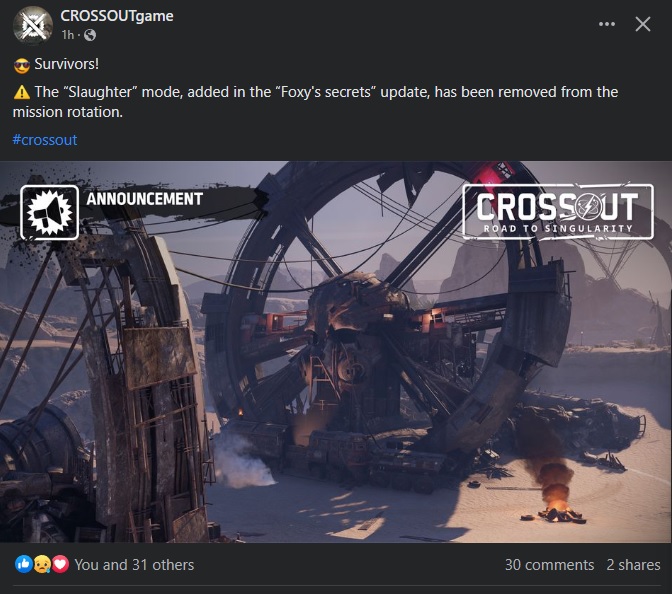Click the Slaughter mode post text
This screenshot has width=672, height=594.
click(x=315, y=102)
